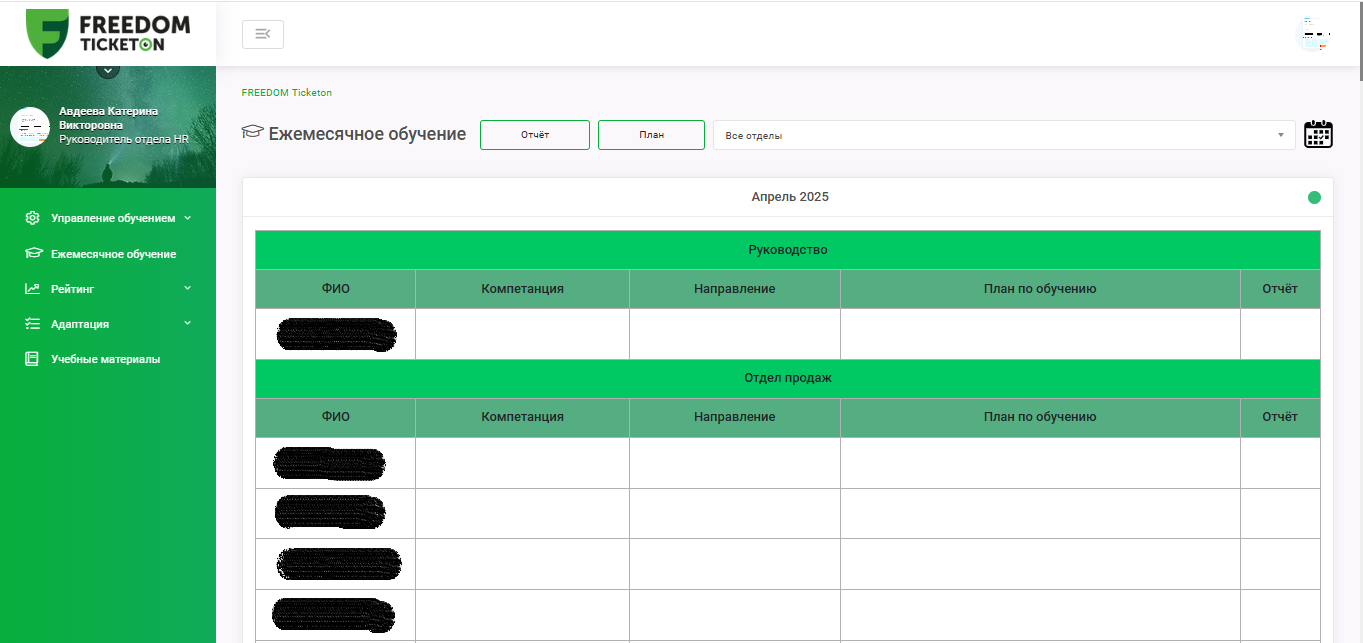The height and width of the screenshot is (643, 1363).
Task: Expand the Рейтинг submenu chevron
Action: (x=187, y=288)
